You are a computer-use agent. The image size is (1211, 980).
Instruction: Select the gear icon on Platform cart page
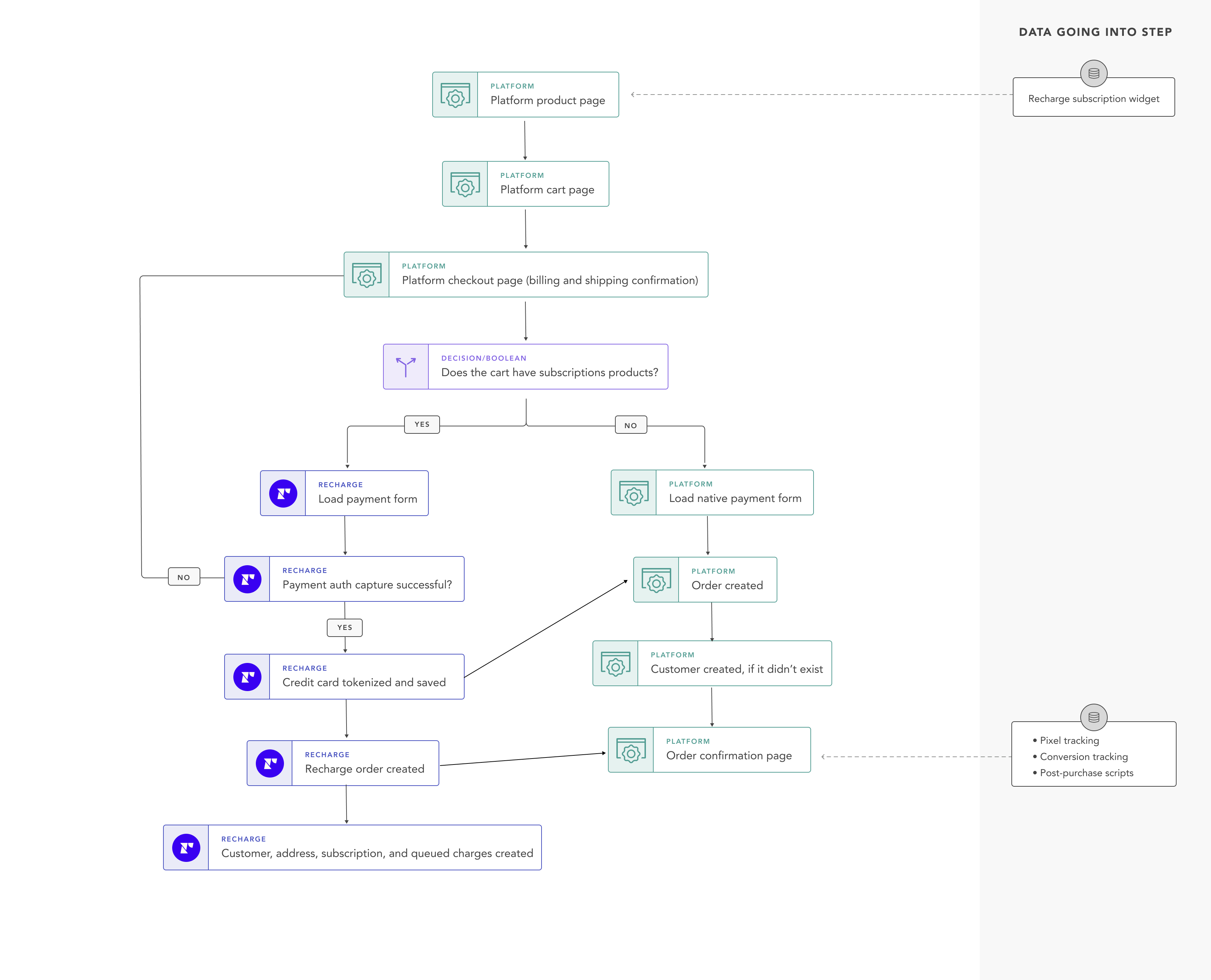coord(466,183)
